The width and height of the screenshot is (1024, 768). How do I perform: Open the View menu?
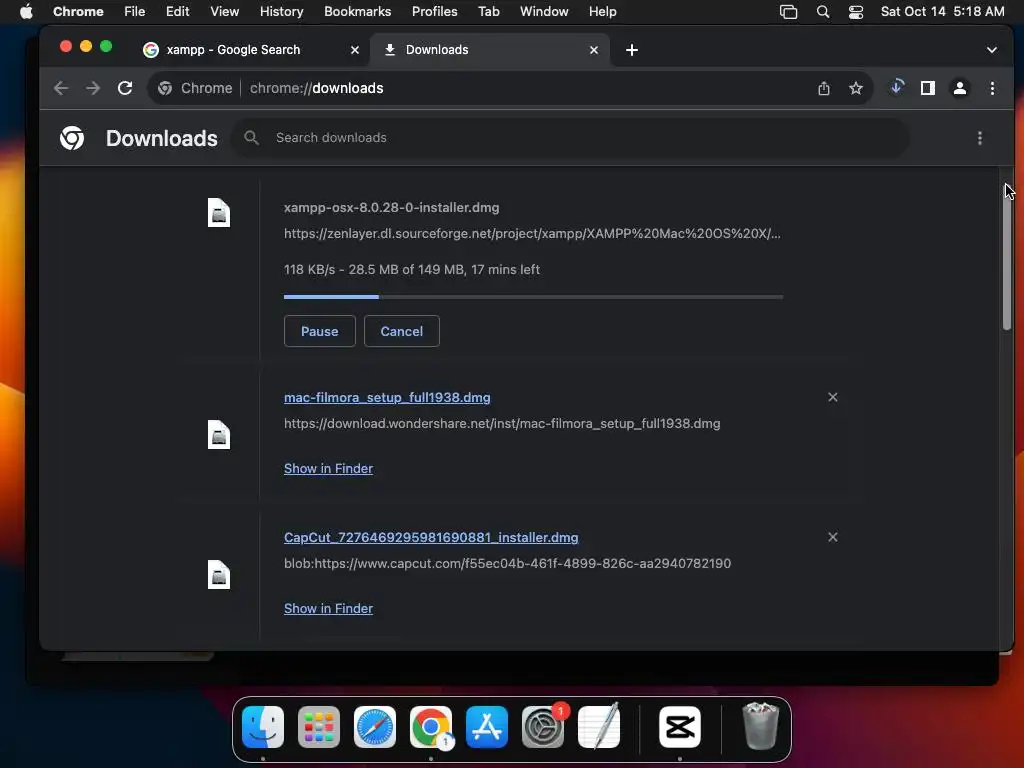click(225, 11)
